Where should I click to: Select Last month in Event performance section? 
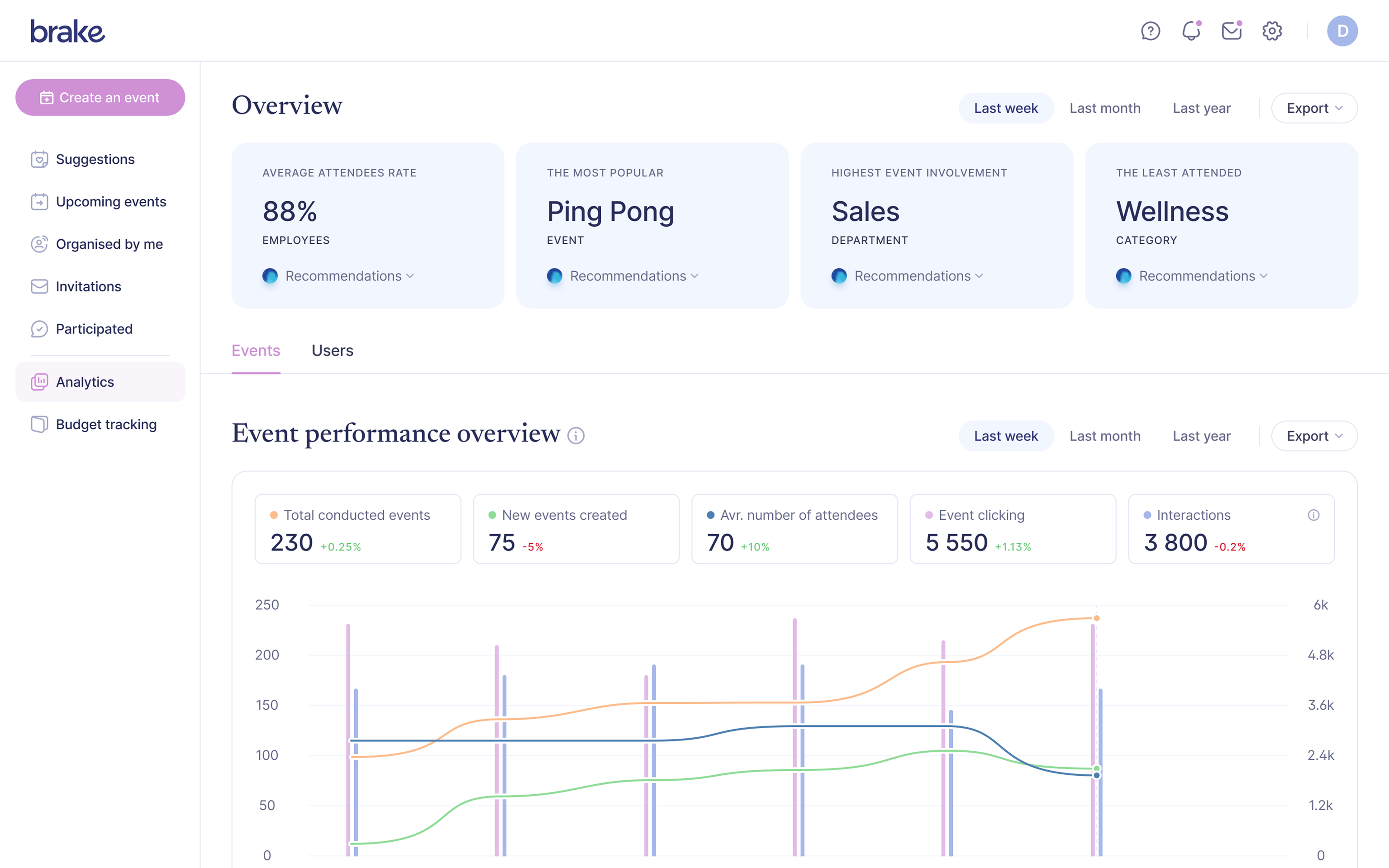point(1105,436)
